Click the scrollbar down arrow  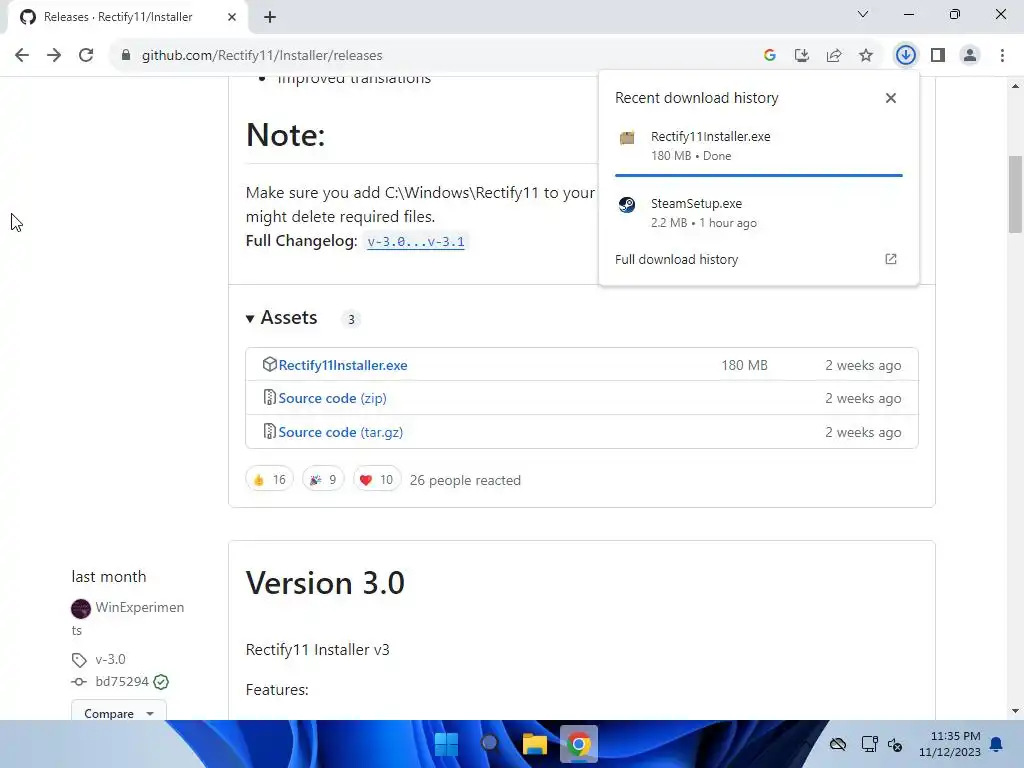pyautogui.click(x=1015, y=711)
